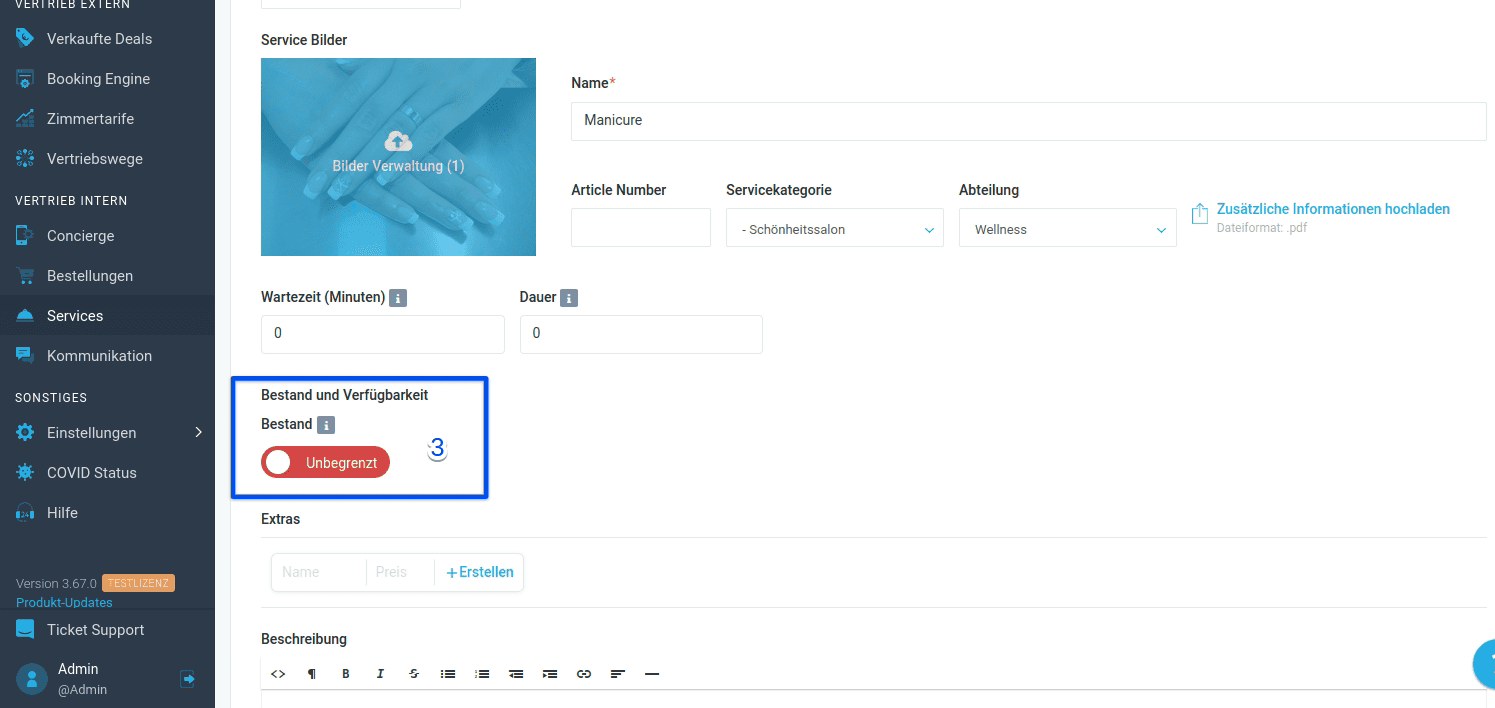Image resolution: width=1495 pixels, height=708 pixels.
Task: Open Bestellungen via cart icon
Action: coord(25,276)
